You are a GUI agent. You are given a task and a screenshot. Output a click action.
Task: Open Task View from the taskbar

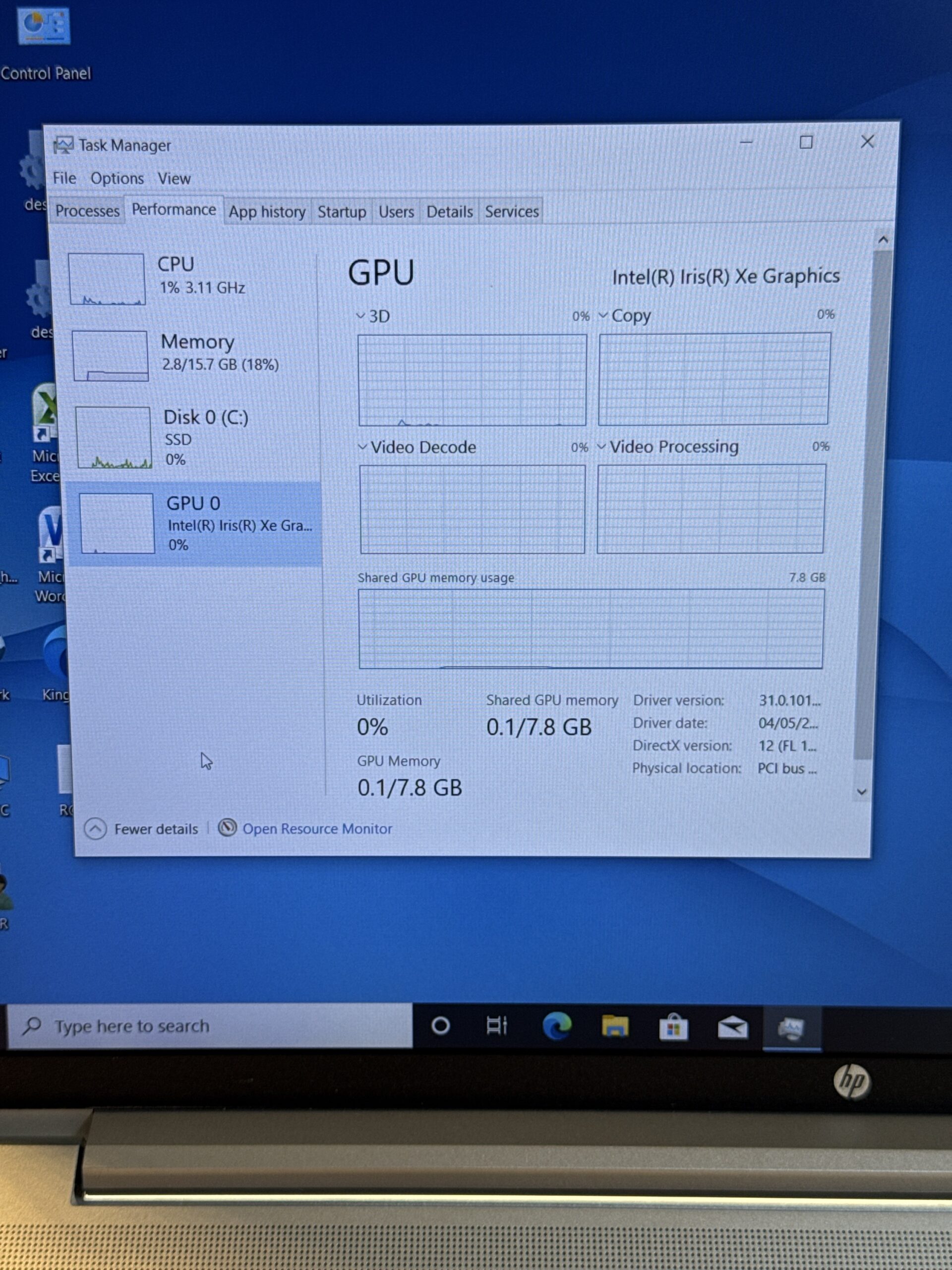[496, 1025]
